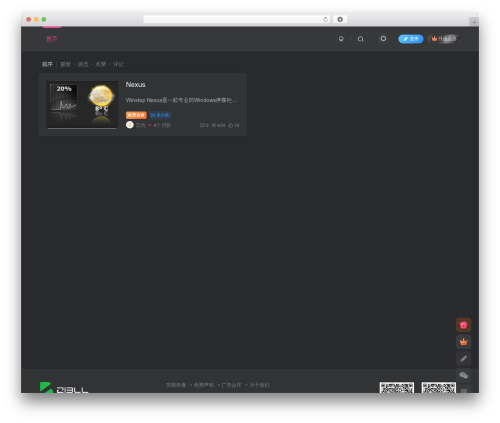Open 关于我们 footer link
Viewport: 500px width, 423px height.
[259, 385]
